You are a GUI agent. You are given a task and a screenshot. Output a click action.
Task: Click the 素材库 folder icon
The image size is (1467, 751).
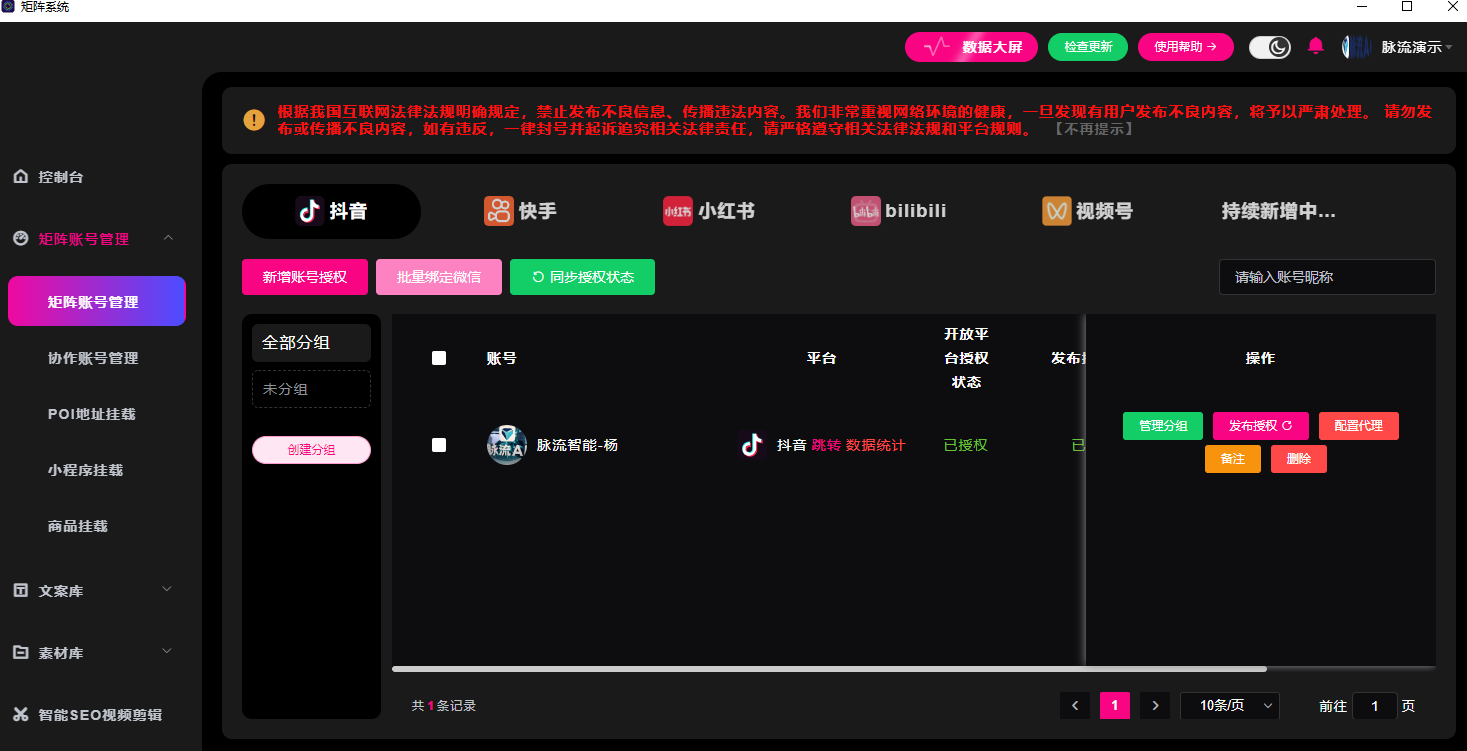(x=21, y=653)
